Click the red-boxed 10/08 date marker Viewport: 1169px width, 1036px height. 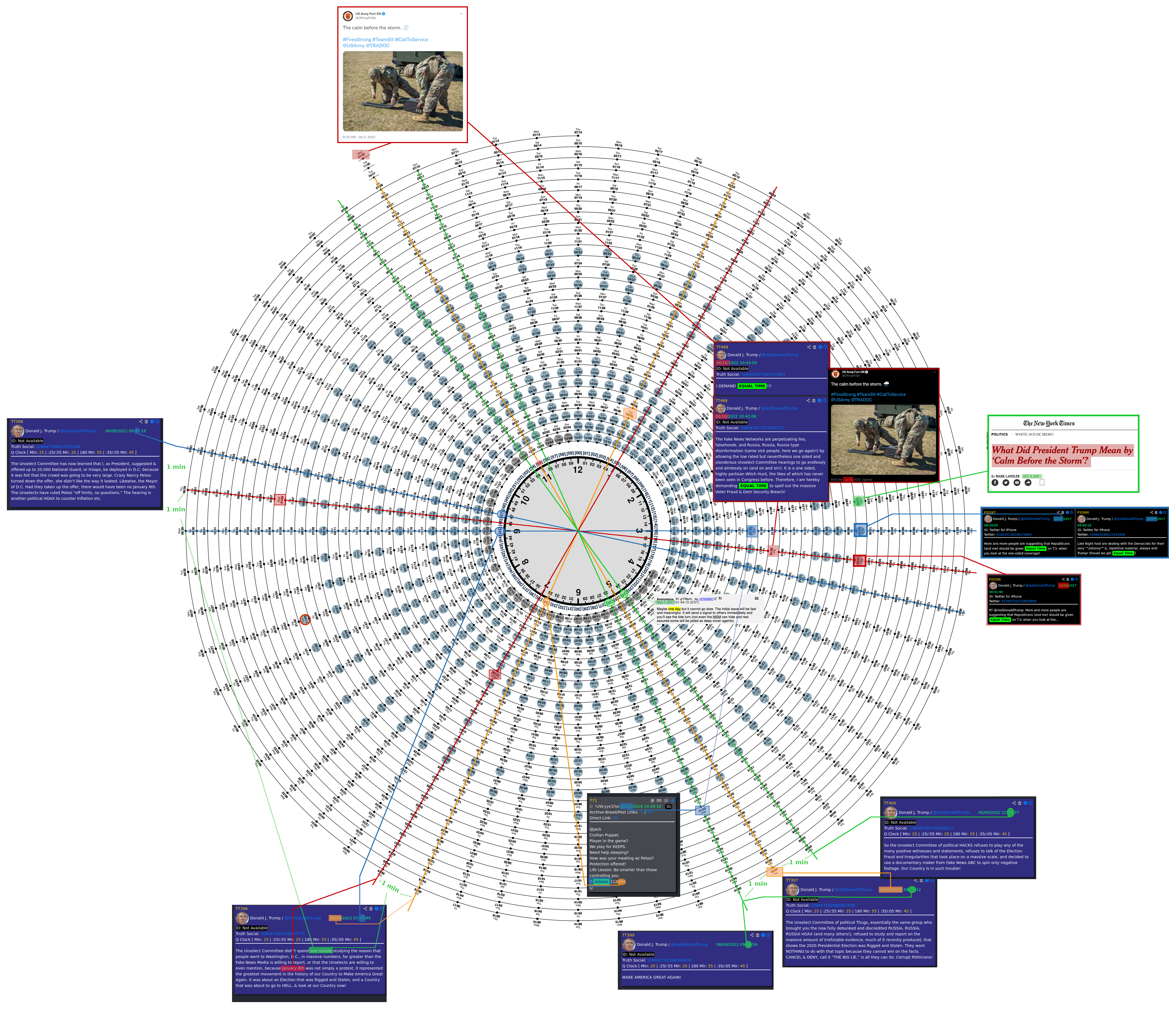(859, 561)
